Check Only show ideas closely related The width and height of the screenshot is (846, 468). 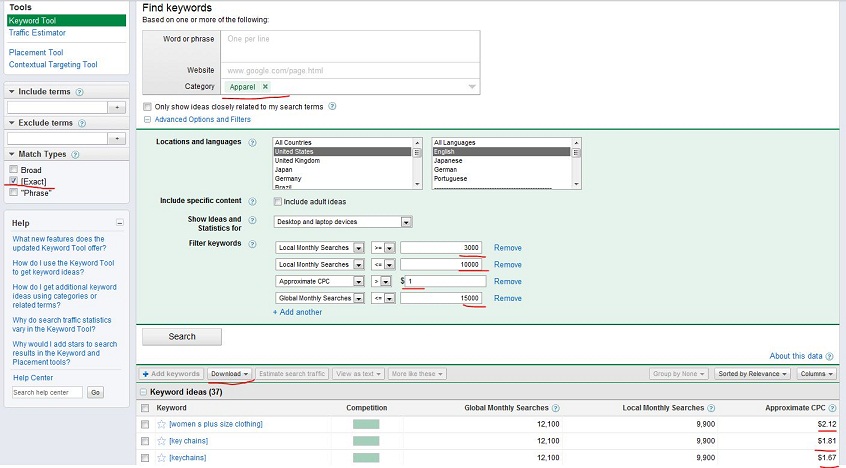[147, 107]
